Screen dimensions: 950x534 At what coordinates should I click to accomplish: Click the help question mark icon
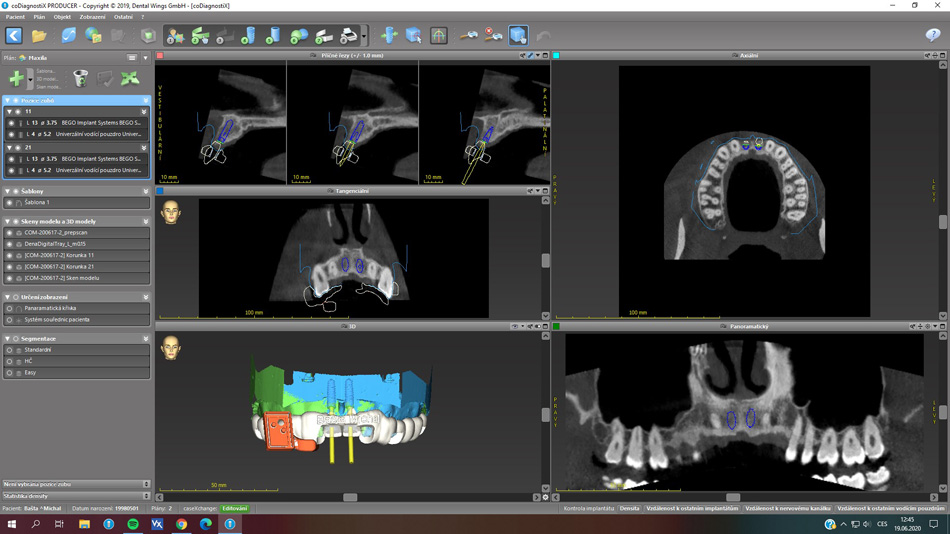[x=932, y=36]
